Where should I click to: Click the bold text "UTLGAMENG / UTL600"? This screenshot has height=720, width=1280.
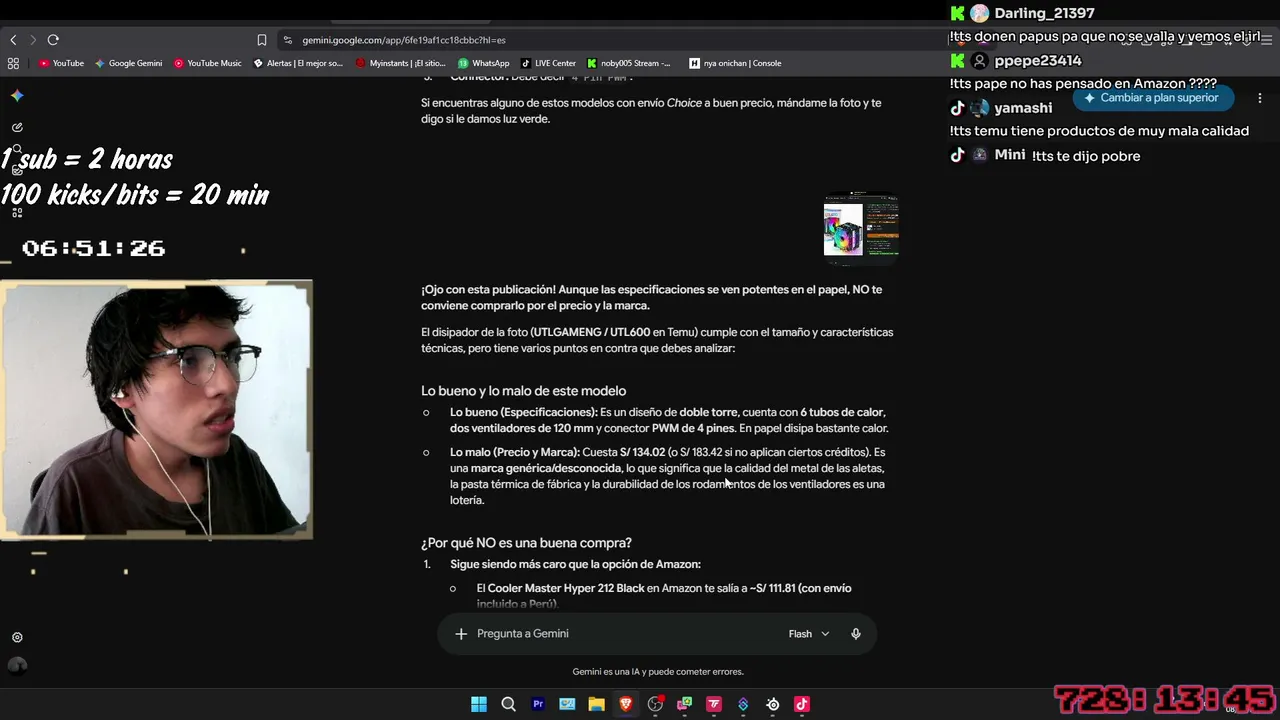tap(592, 332)
